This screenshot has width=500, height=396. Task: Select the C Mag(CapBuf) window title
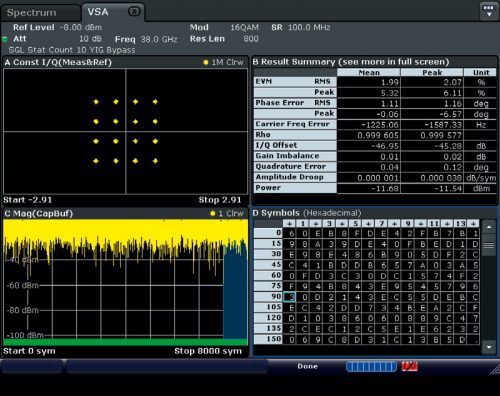coord(39,213)
